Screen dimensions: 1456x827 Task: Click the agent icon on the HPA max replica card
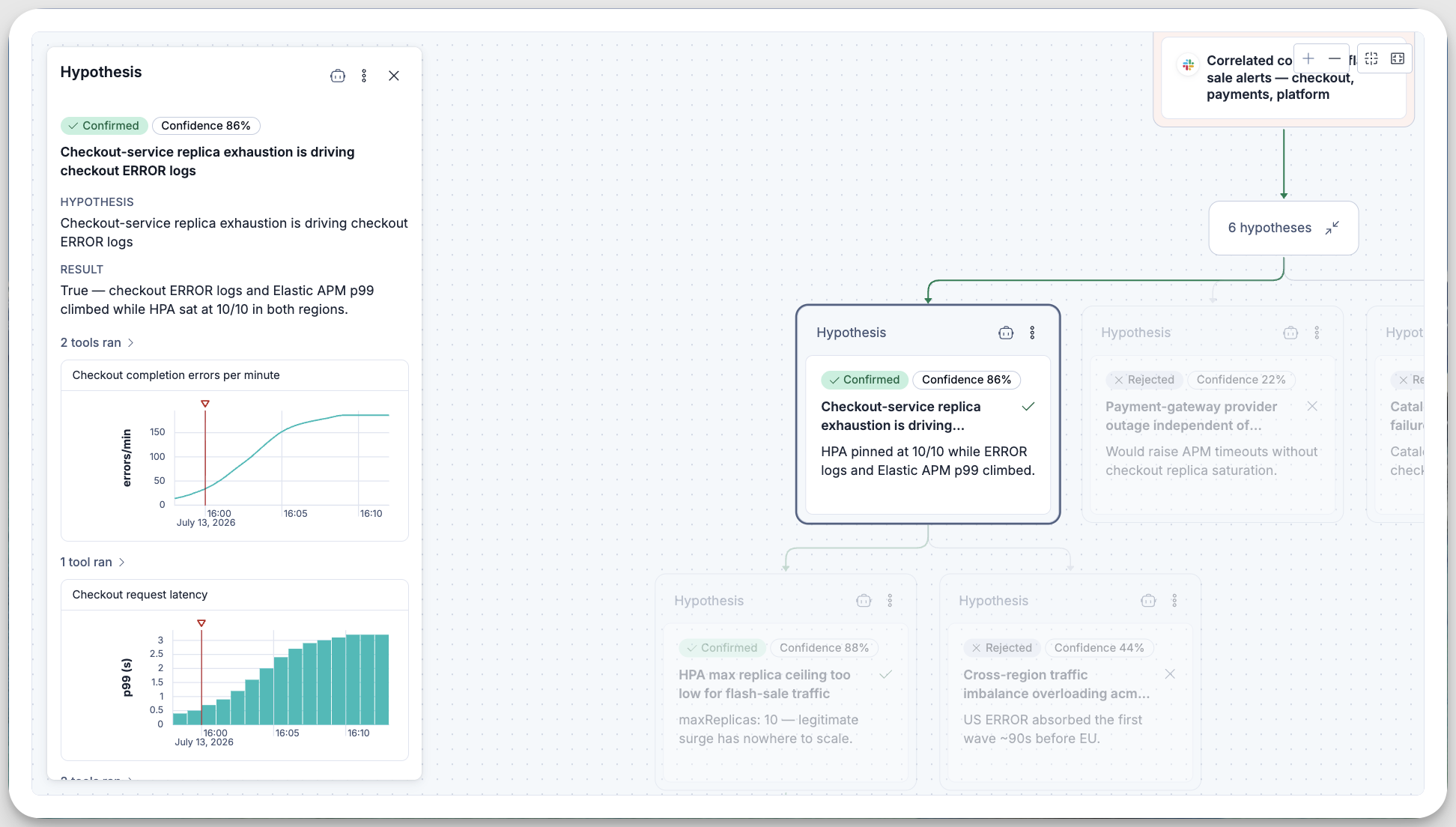[864, 601]
